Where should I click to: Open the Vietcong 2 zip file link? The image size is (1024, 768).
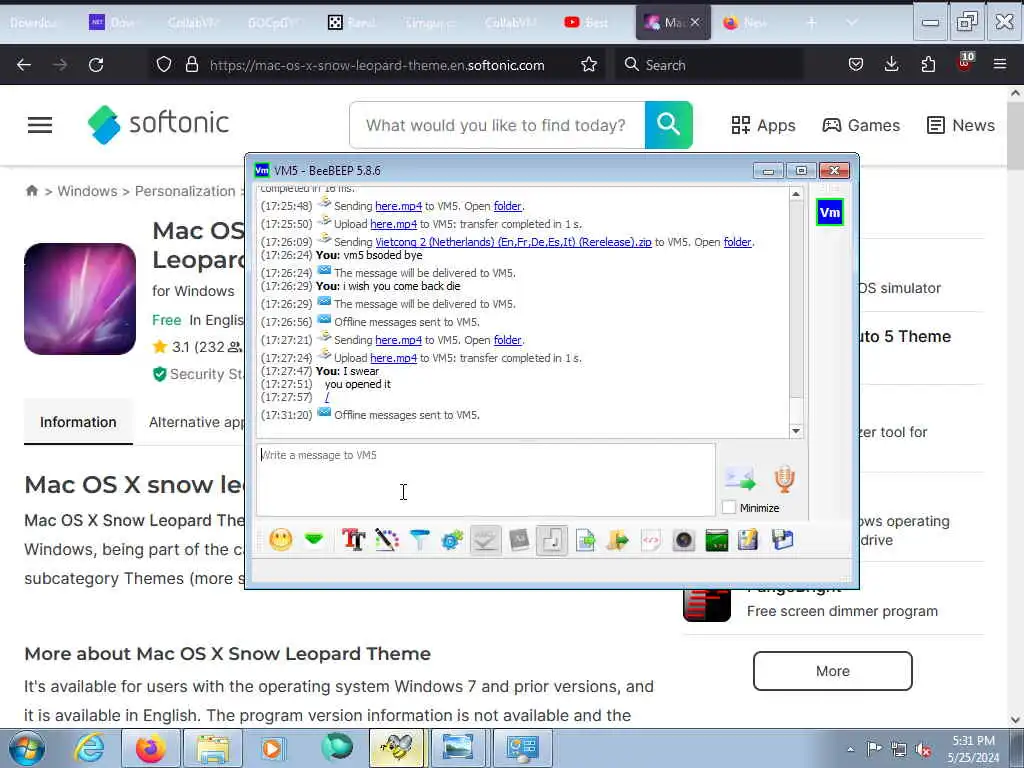513,242
